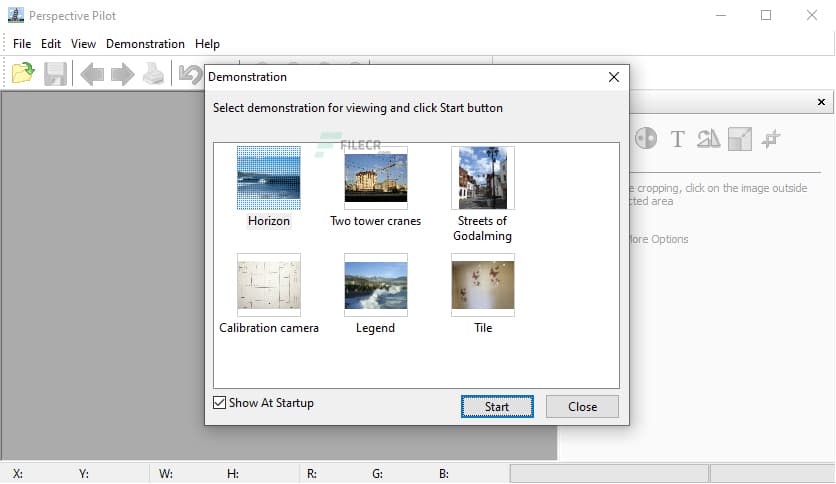
Task: Open the Demonstration menu
Action: (145, 44)
